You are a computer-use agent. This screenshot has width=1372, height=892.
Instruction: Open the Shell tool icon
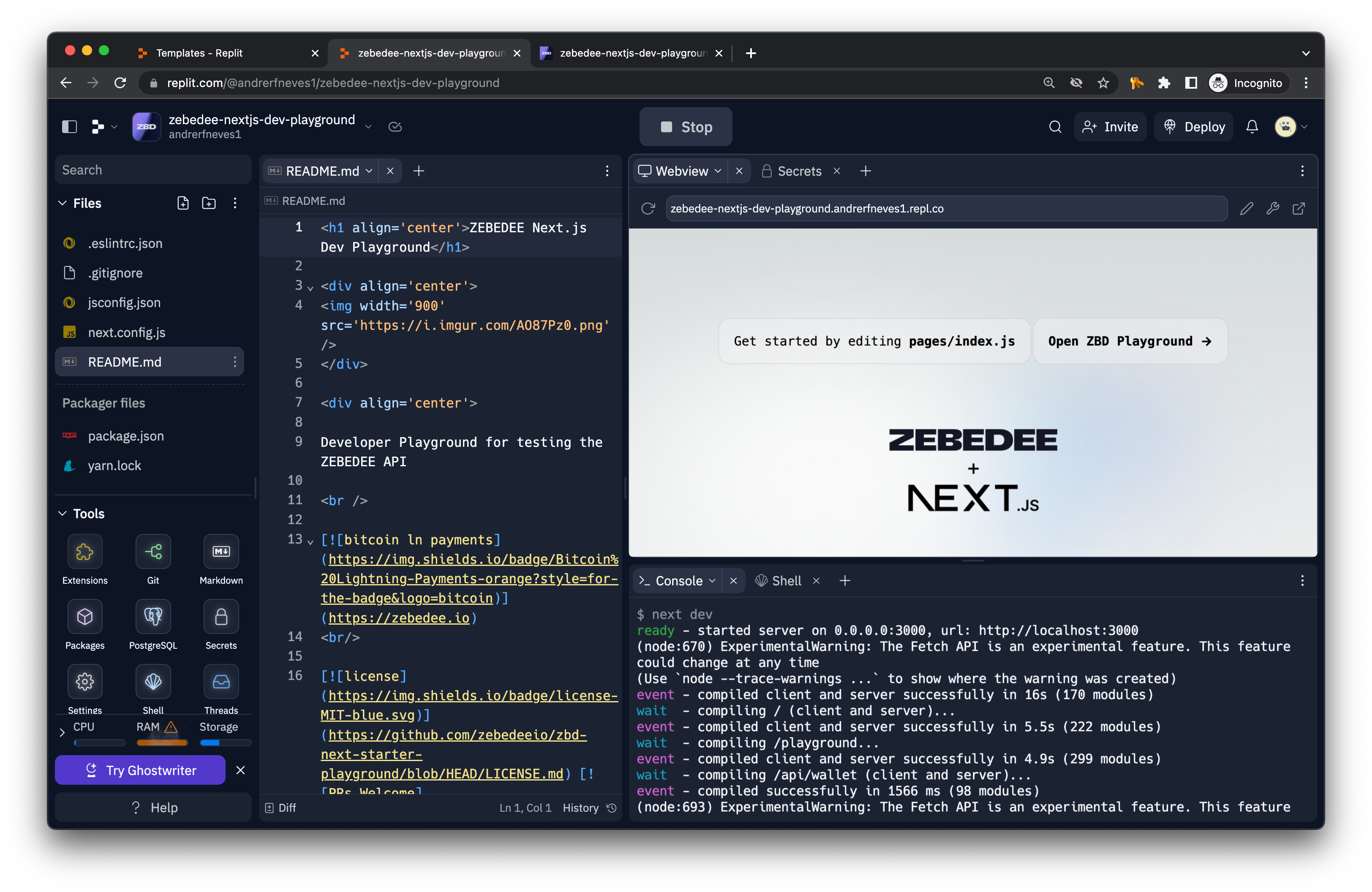153,682
